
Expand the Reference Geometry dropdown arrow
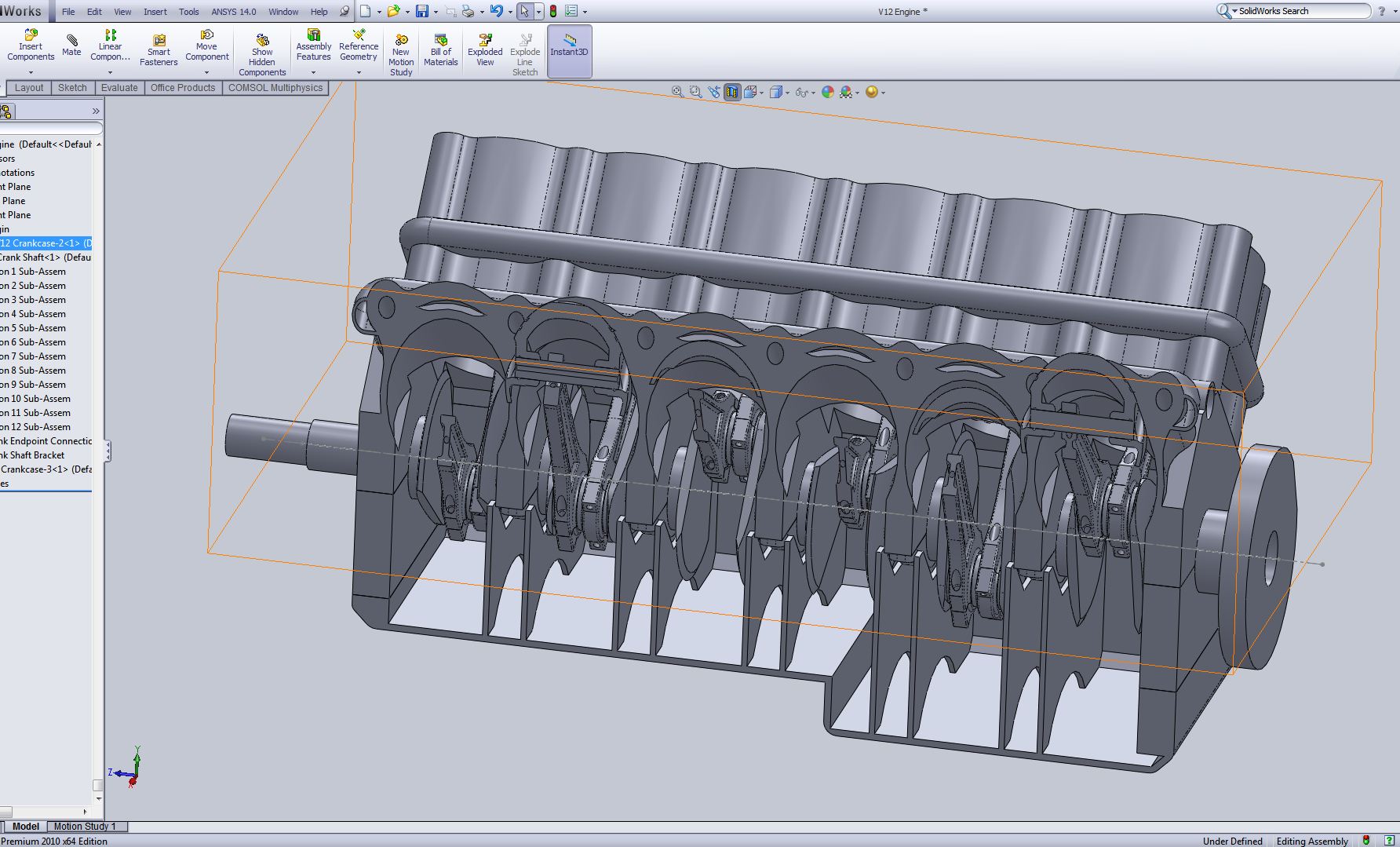359,72
